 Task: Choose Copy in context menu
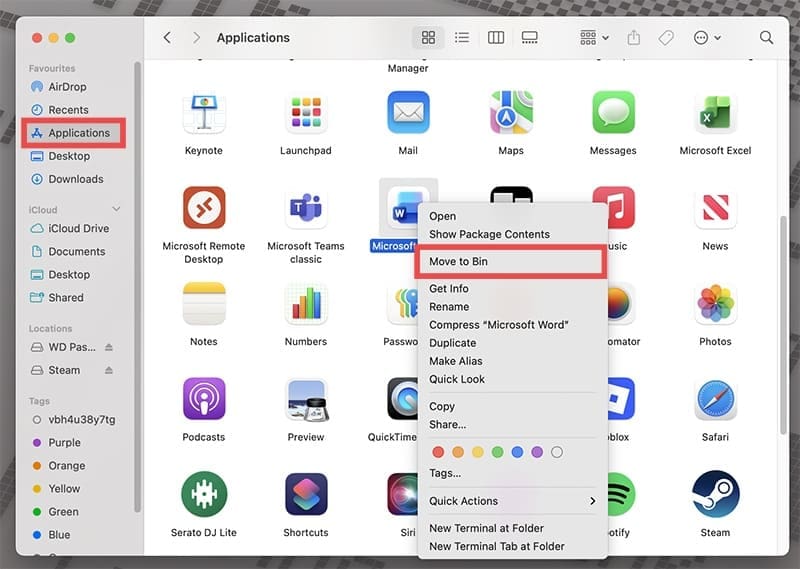(x=512, y=406)
